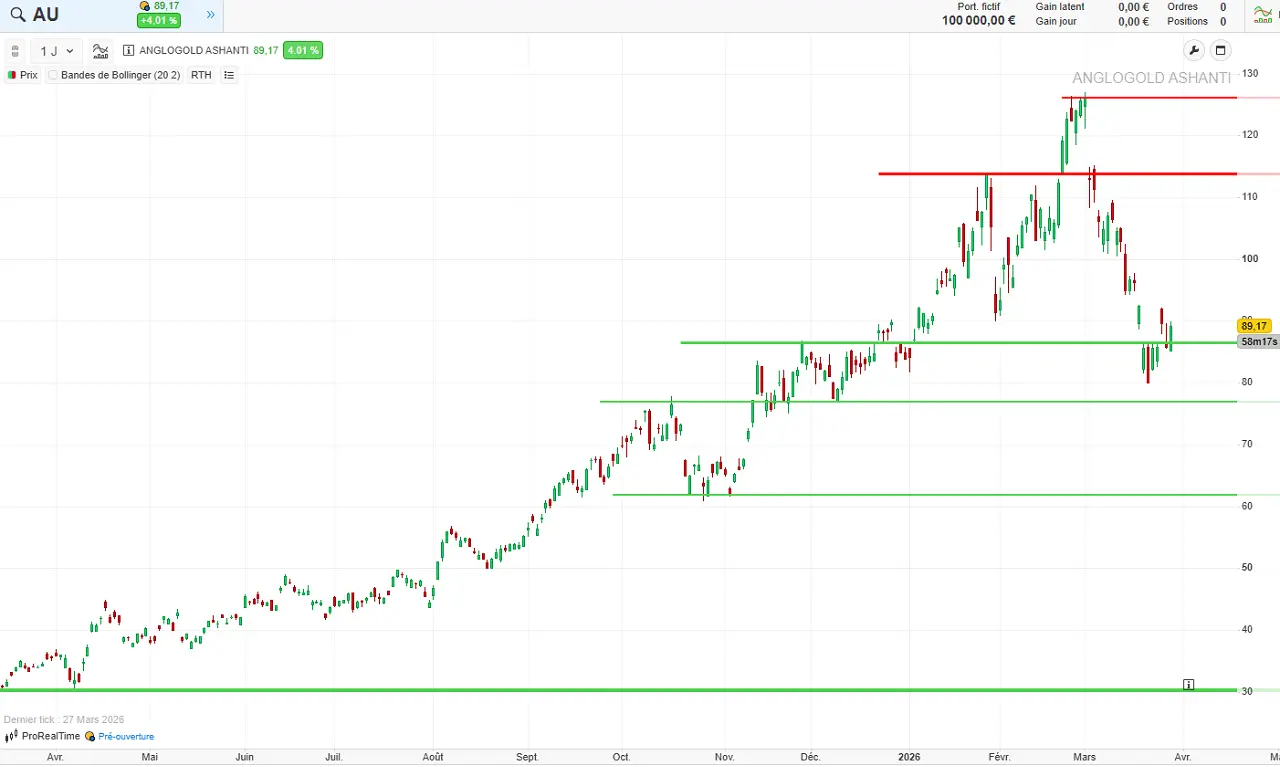Open the 1 J timeframe dropdown

(x=57, y=50)
